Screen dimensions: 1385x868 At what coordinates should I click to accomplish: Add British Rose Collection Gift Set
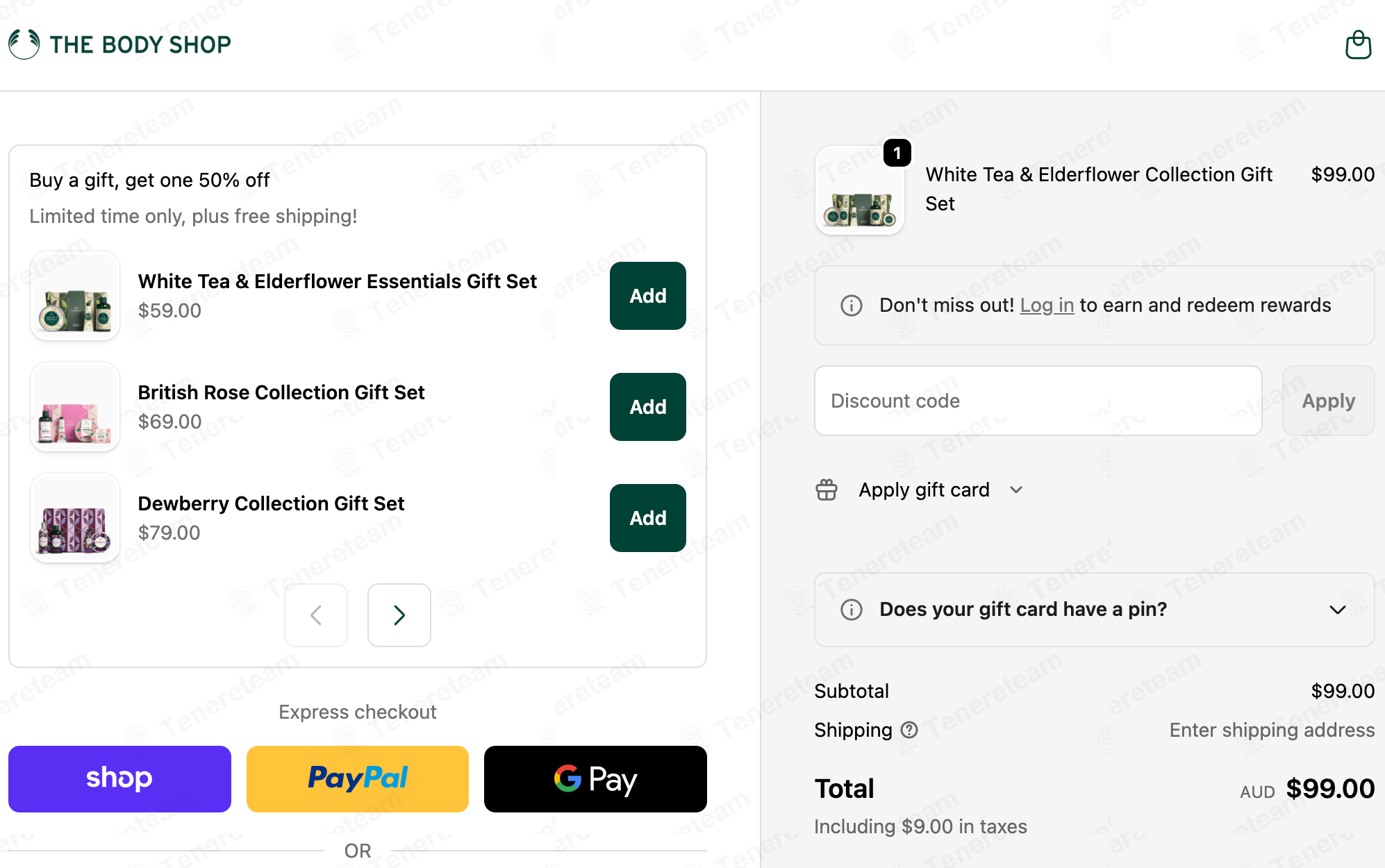tap(648, 407)
